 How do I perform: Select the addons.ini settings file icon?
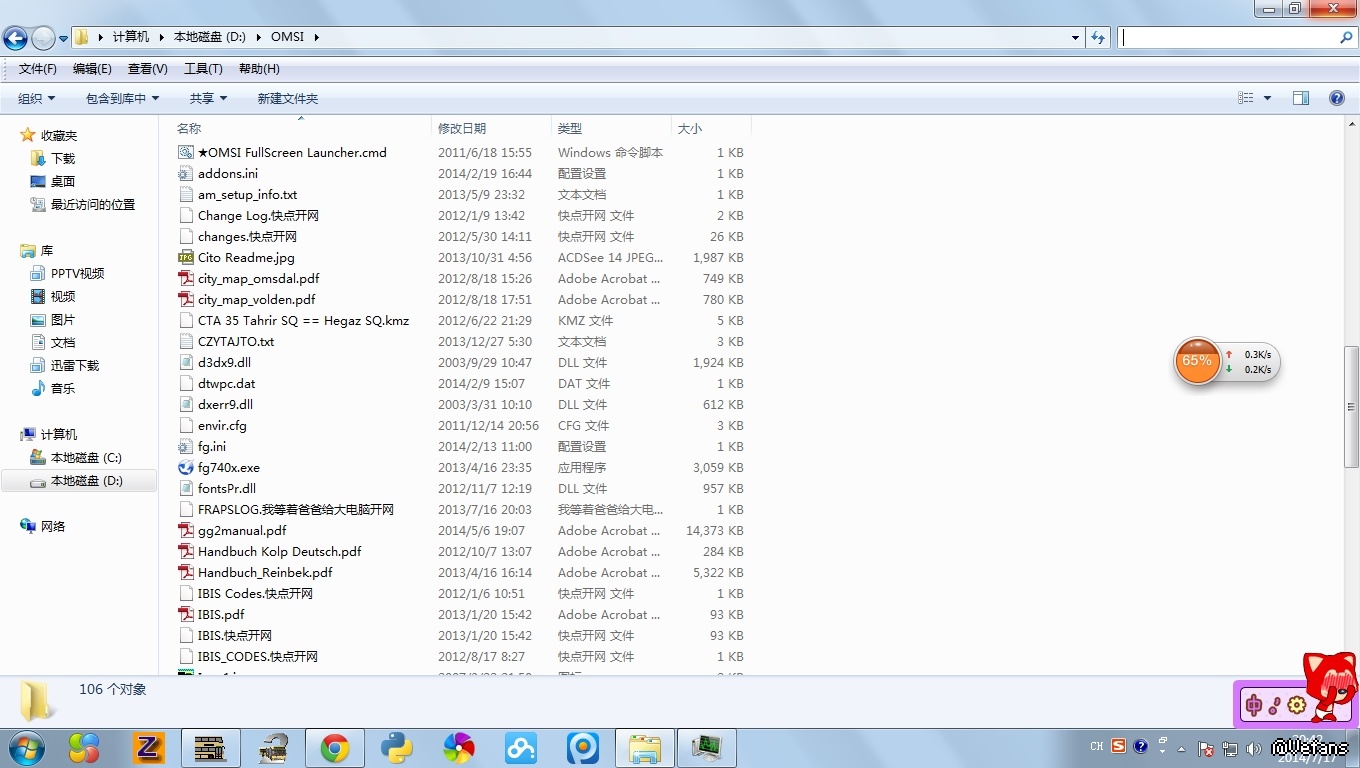tap(185, 173)
